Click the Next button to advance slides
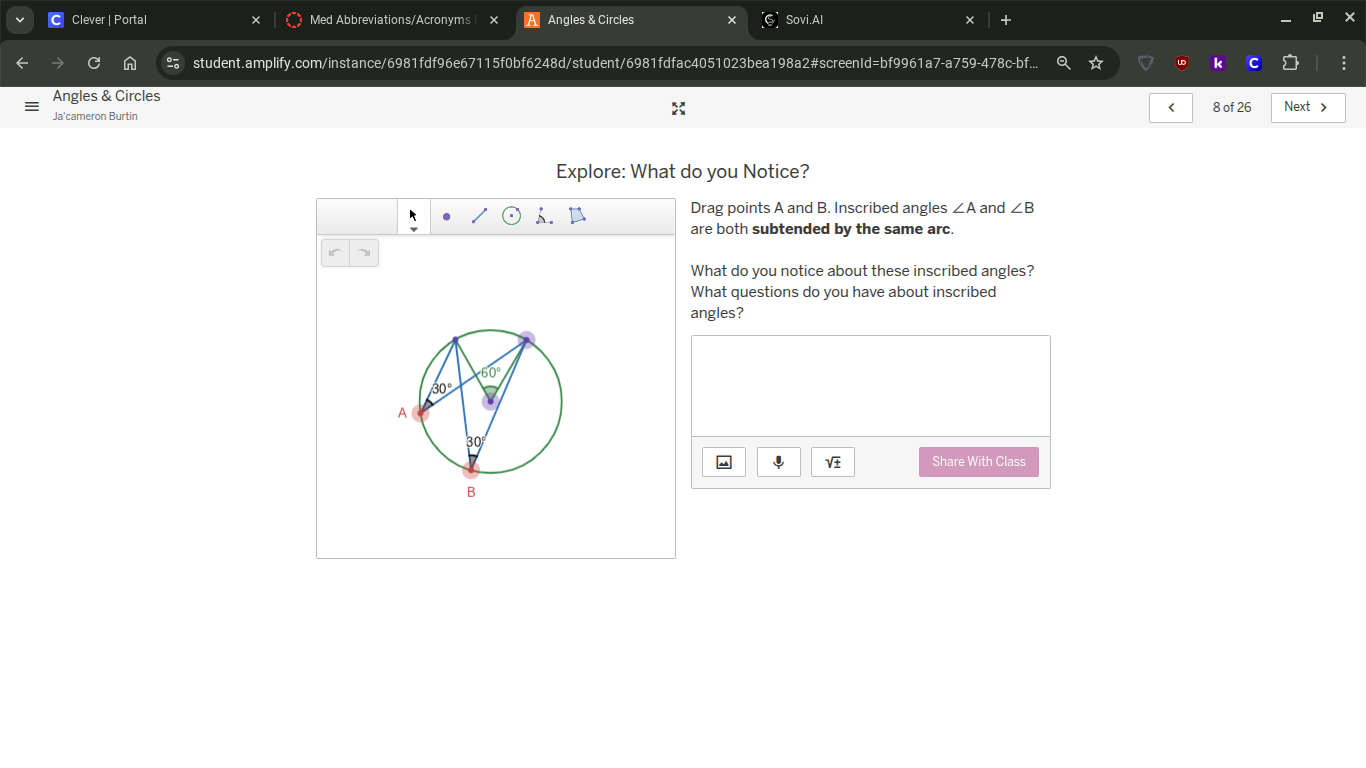 point(1307,107)
